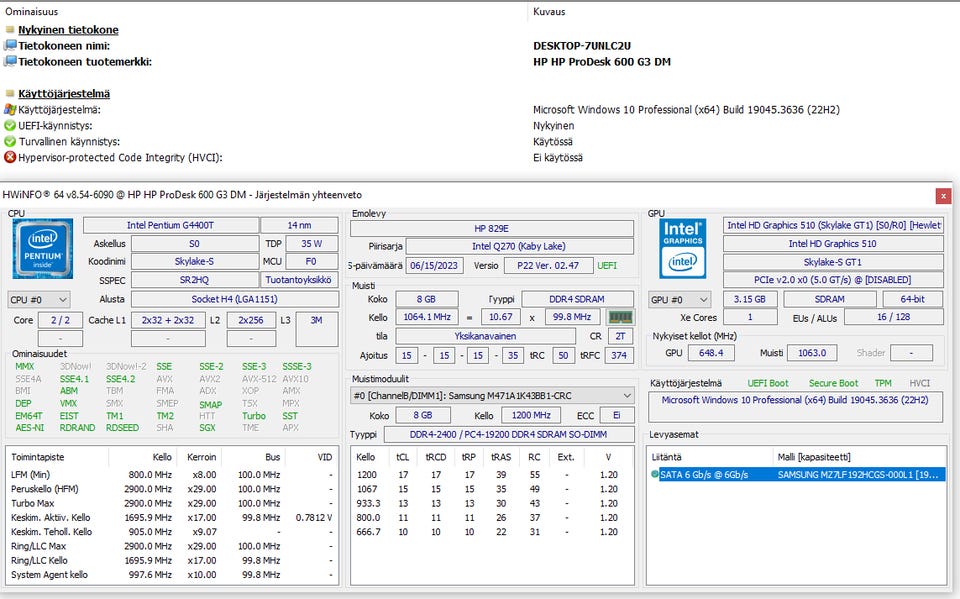Click green check icon next to Turvallinen käynnistys
The image size is (960, 599).
coord(10,141)
